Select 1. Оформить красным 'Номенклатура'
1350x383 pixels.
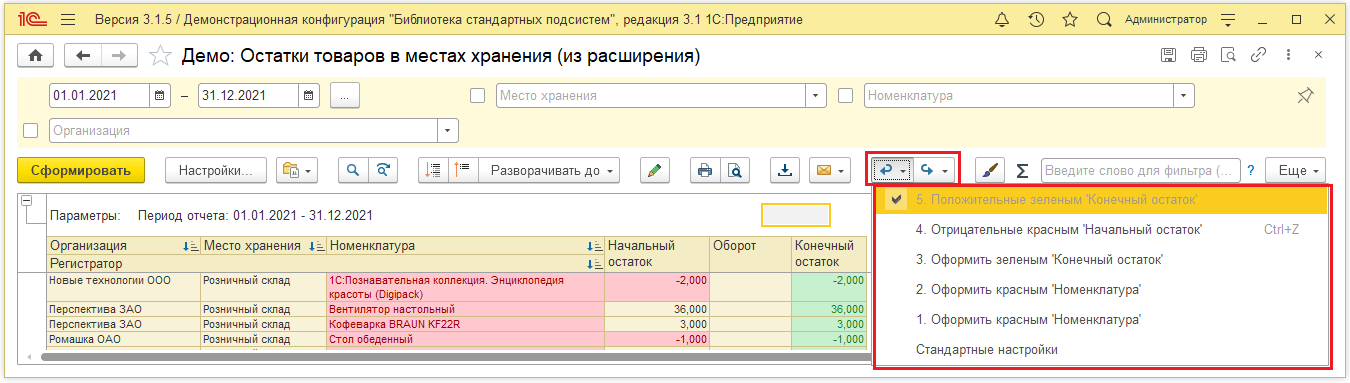1102,320
